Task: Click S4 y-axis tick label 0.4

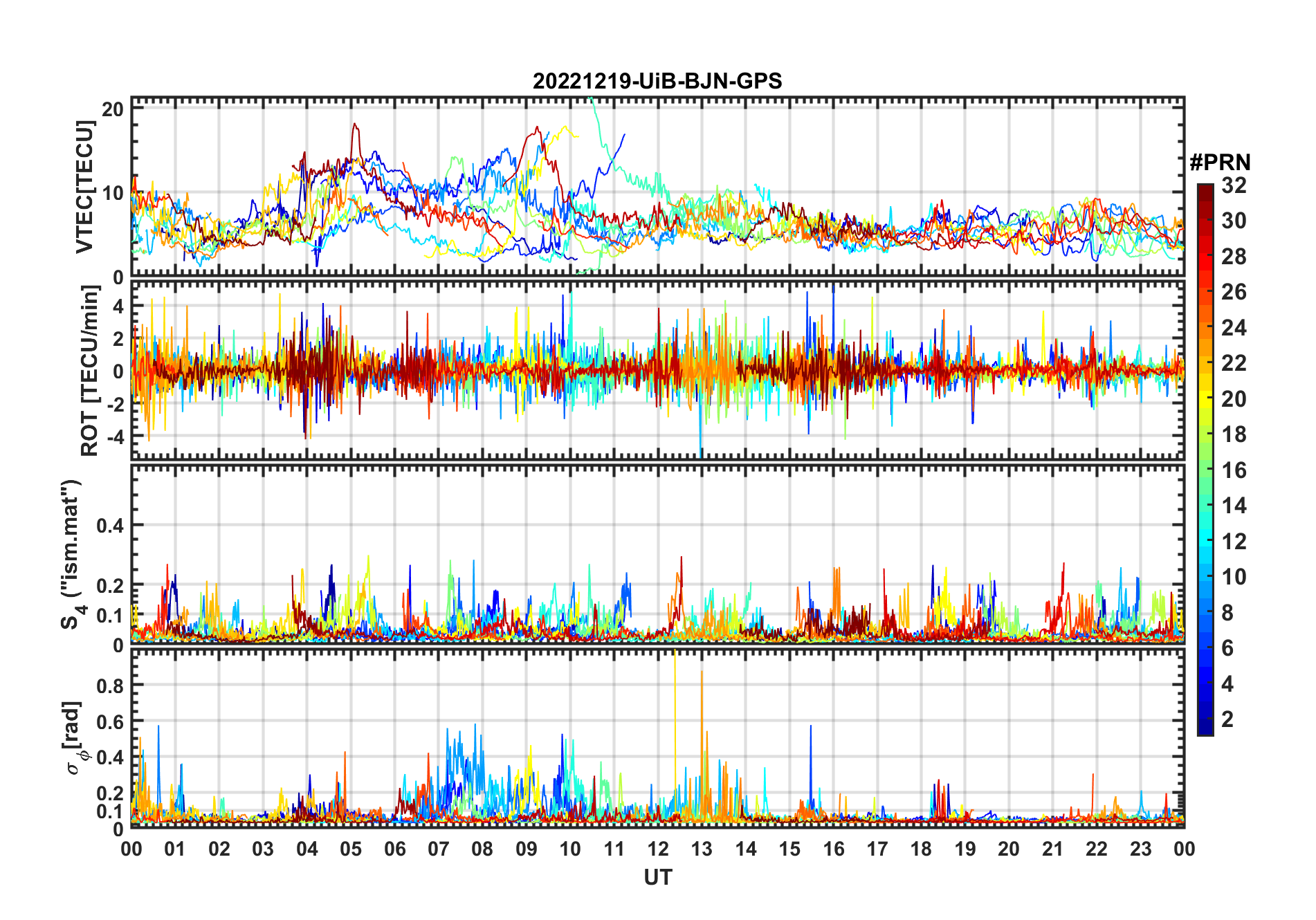Action: (111, 525)
